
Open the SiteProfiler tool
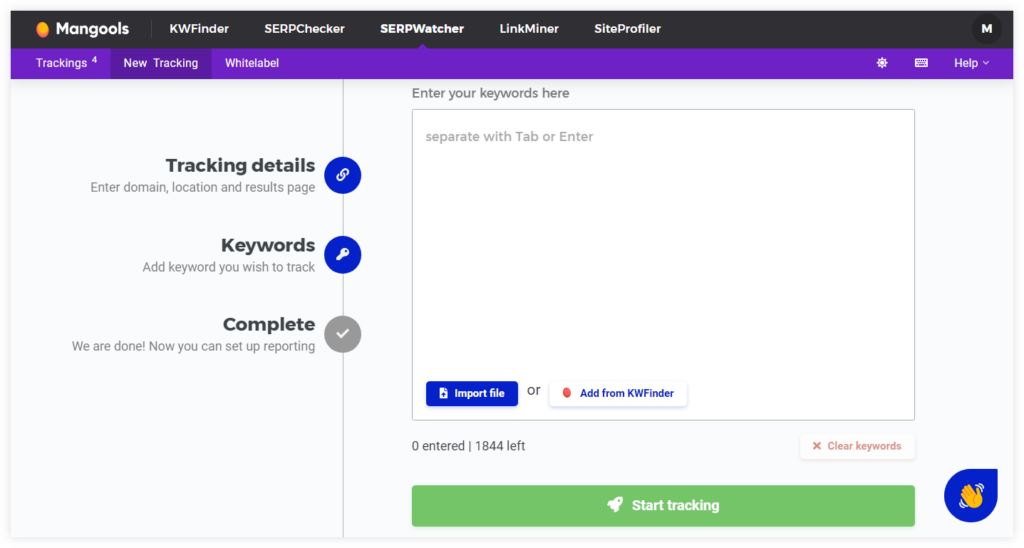pyautogui.click(x=628, y=29)
